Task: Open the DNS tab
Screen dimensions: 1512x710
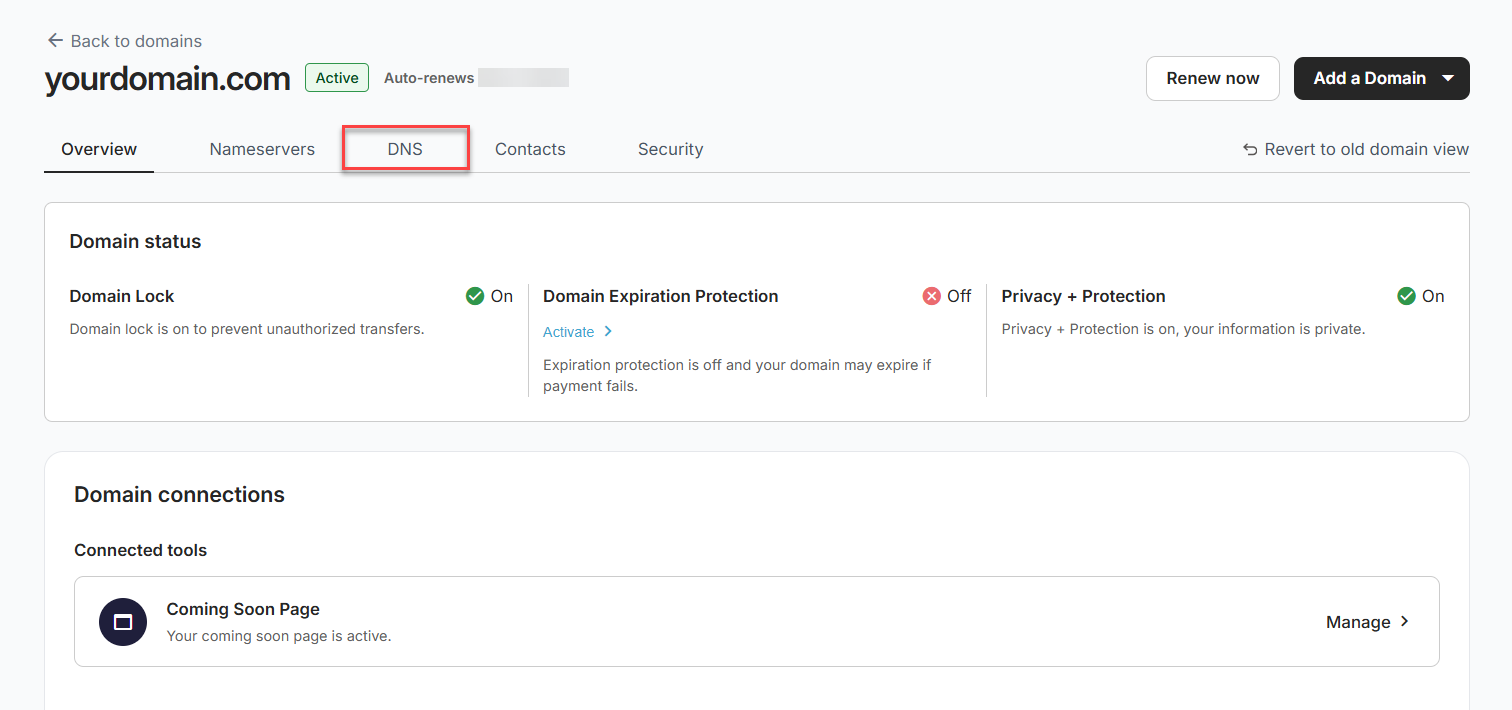Action: tap(405, 149)
